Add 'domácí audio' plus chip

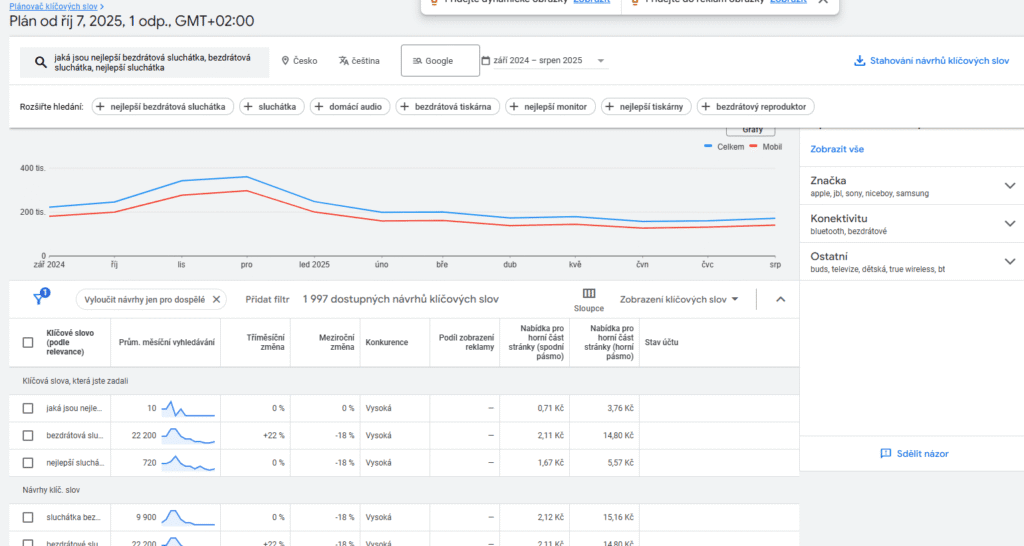(349, 106)
